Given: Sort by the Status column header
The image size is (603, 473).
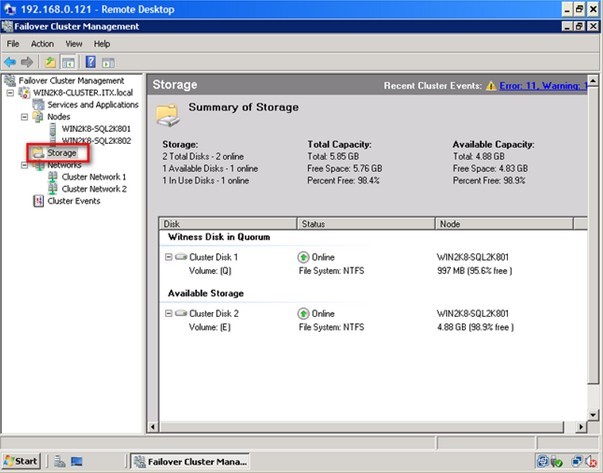Looking at the screenshot, I should (366, 224).
